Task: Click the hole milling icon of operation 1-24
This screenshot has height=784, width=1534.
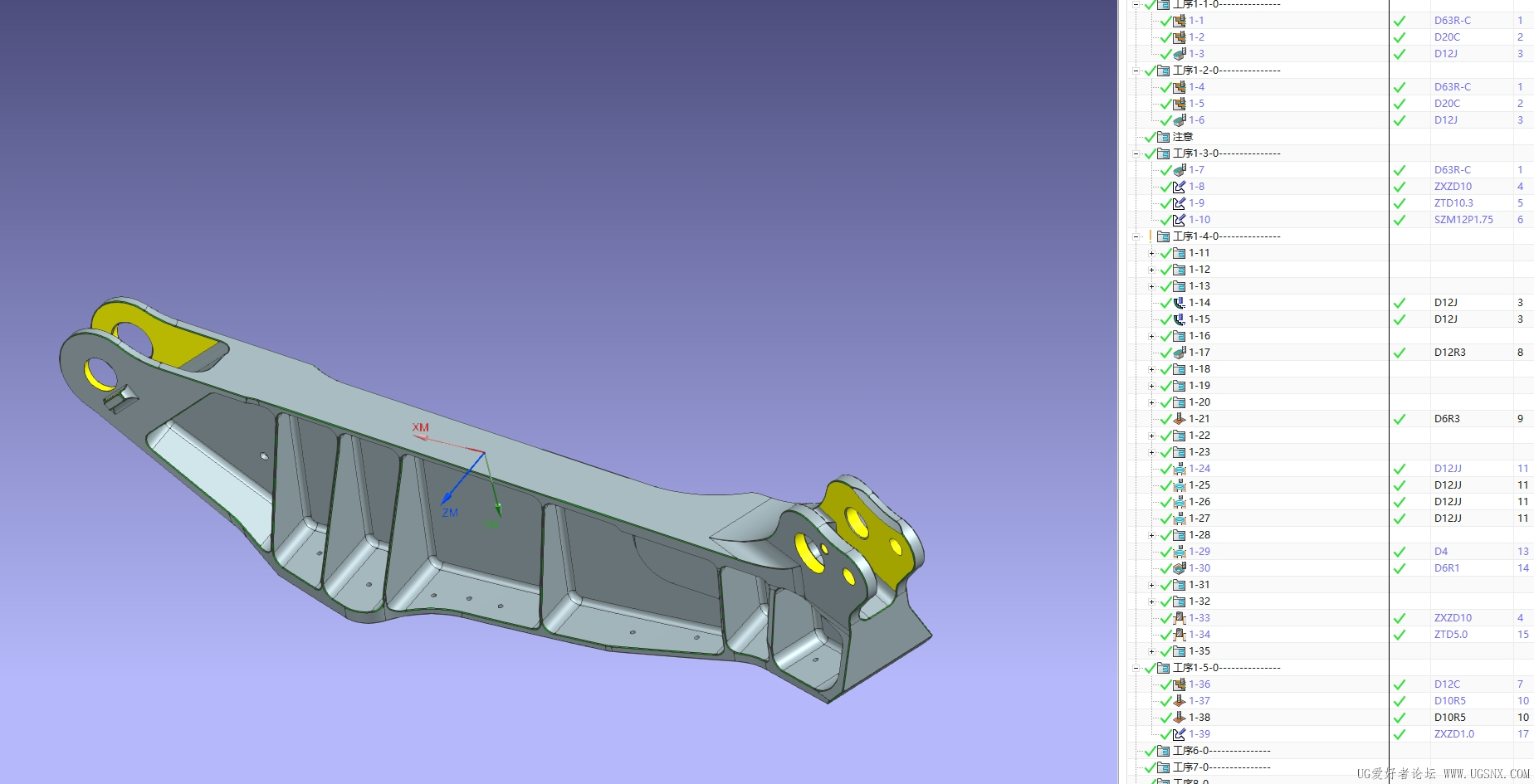Action: point(1179,469)
